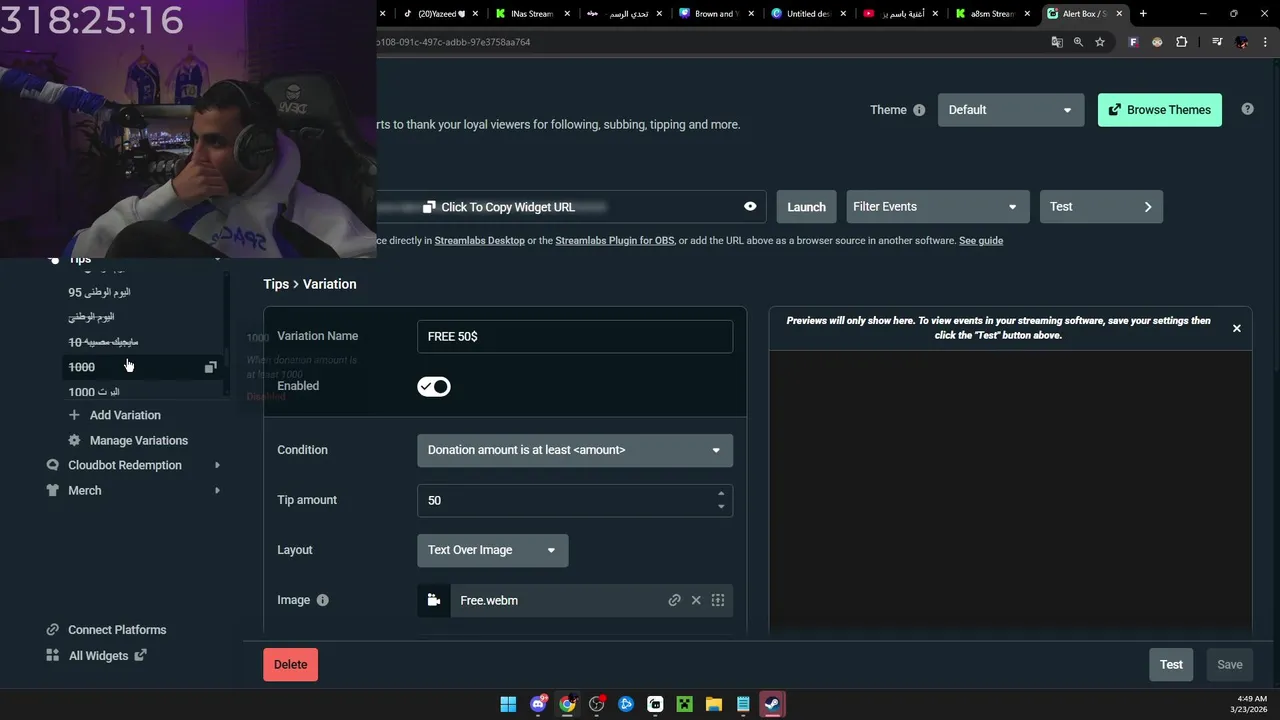Click link icon in Free.webm field

[x=674, y=600]
